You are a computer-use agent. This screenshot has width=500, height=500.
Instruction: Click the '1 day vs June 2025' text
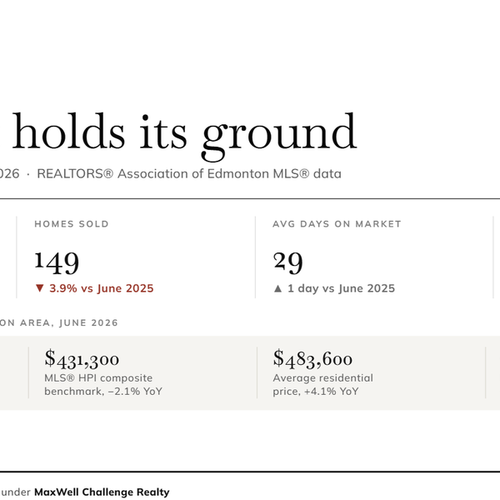(x=341, y=288)
